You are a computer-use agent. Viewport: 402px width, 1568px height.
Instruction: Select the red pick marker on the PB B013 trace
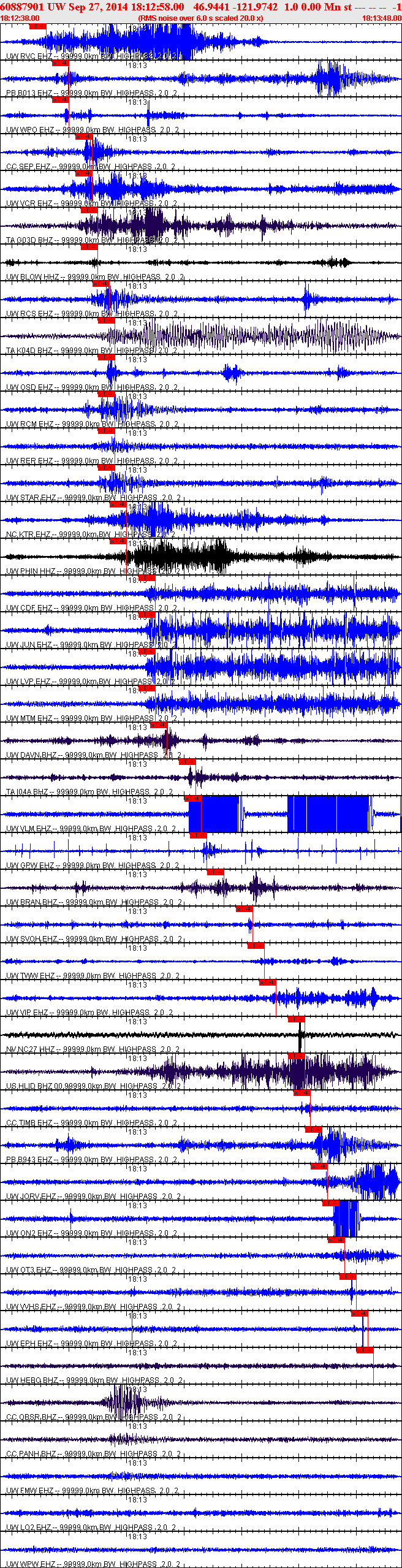click(61, 63)
